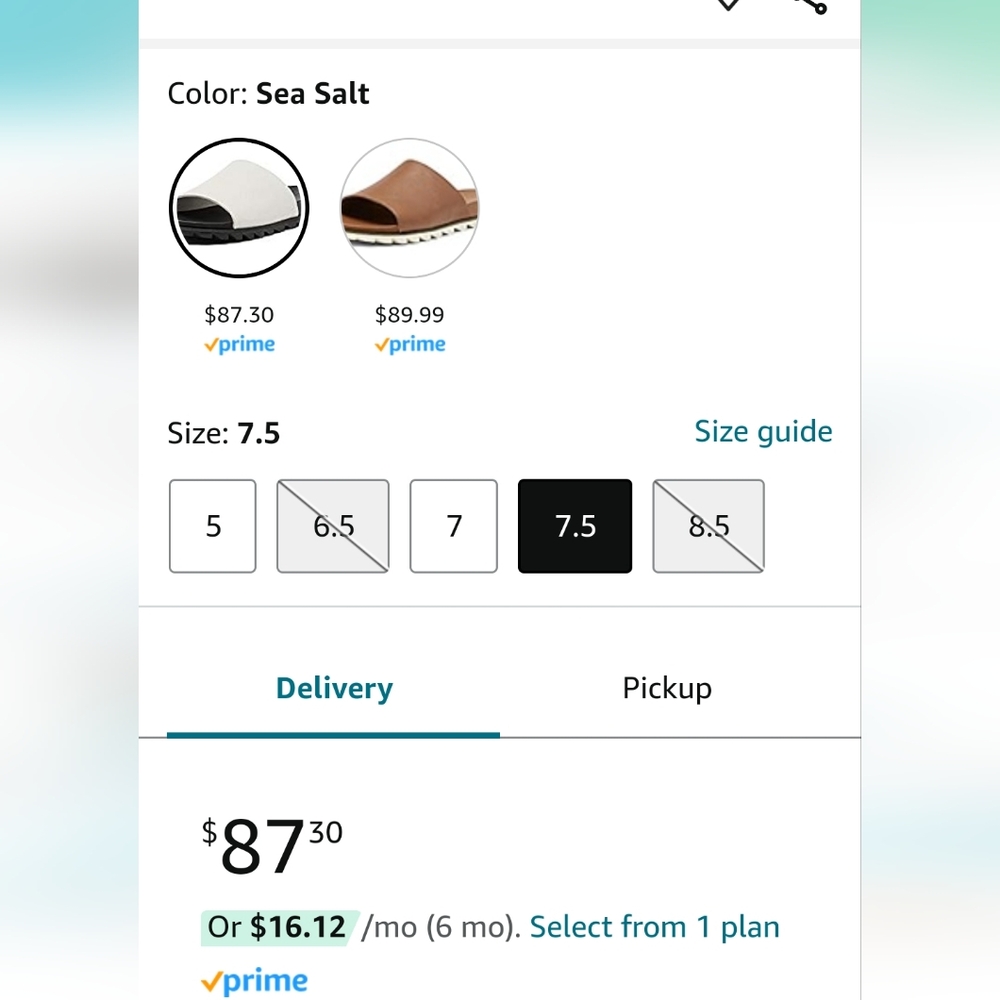This screenshot has width=1000, height=1000.
Task: Switch to the Delivery tab
Action: [x=334, y=688]
